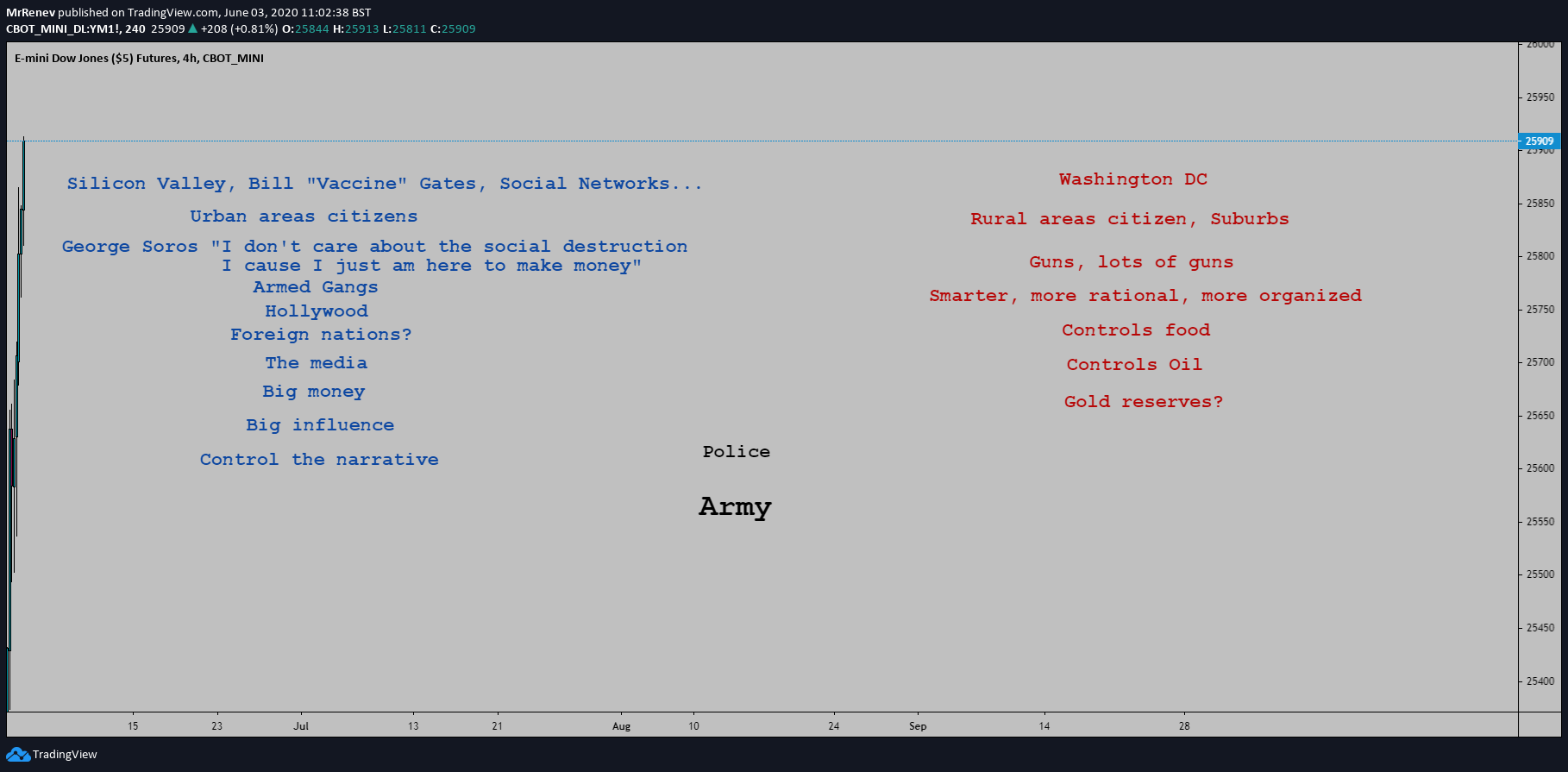The width and height of the screenshot is (1568, 772).
Task: Click the 15 date label on time axis
Action: pyautogui.click(x=133, y=726)
